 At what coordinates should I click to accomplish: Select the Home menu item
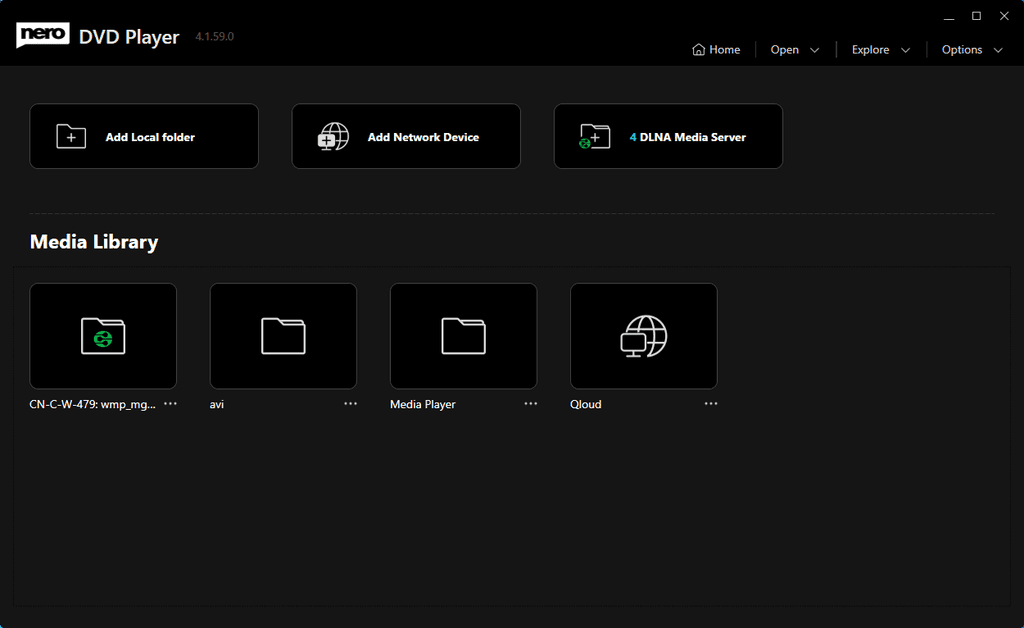(716, 49)
